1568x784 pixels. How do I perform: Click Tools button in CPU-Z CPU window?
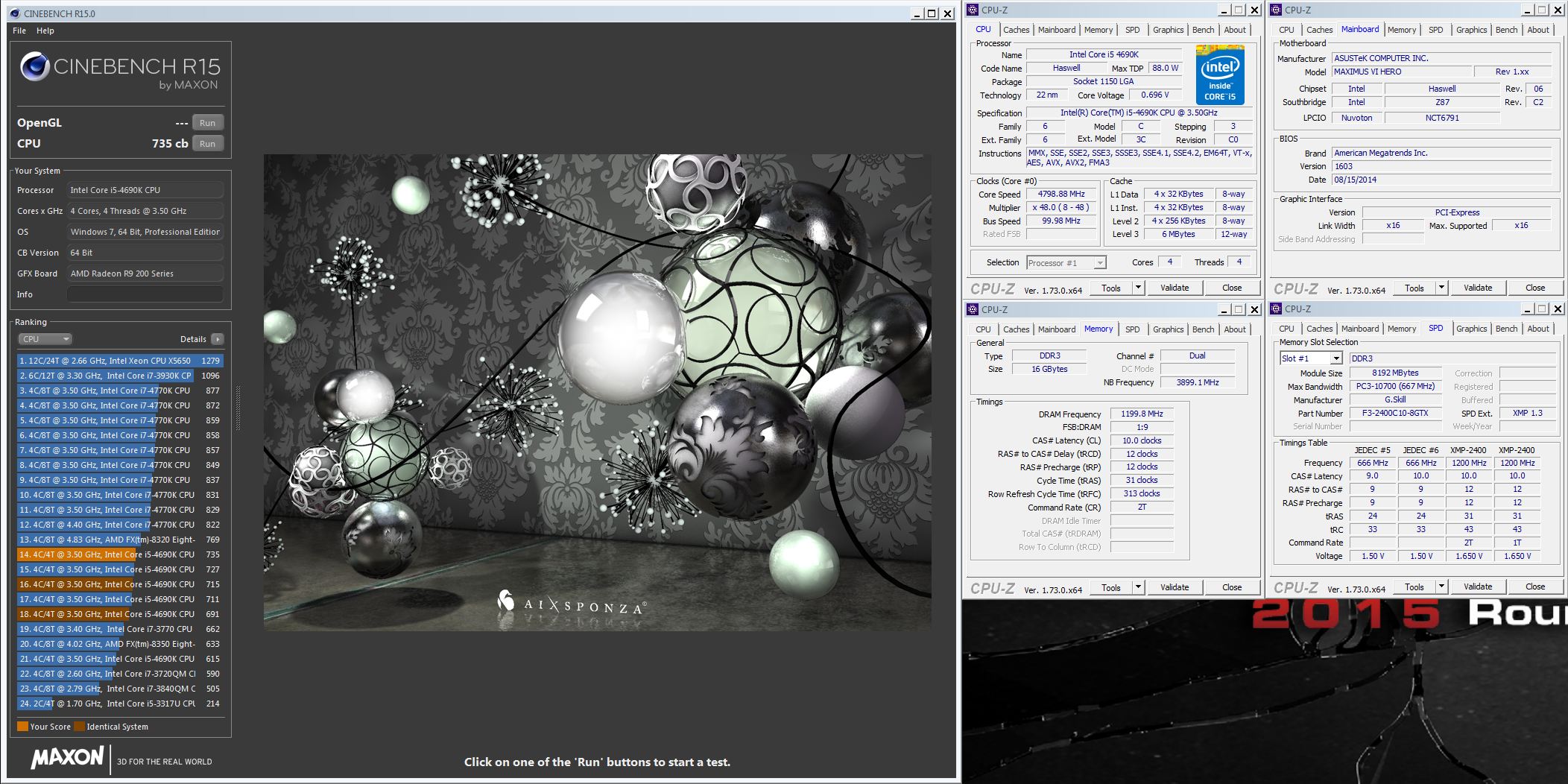[1111, 288]
